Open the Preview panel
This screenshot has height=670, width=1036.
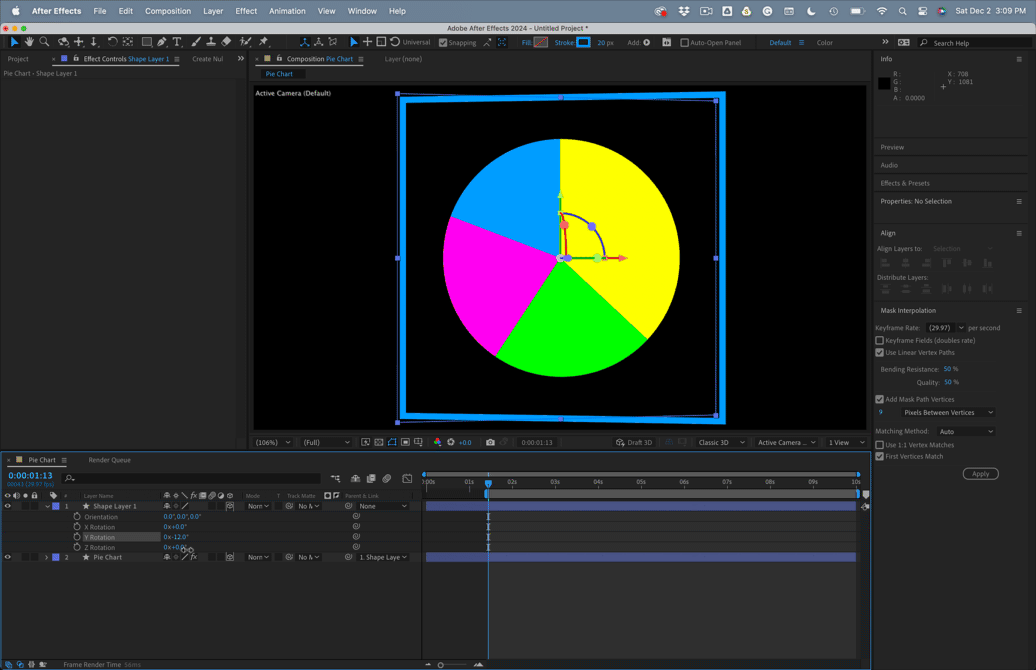(892, 147)
